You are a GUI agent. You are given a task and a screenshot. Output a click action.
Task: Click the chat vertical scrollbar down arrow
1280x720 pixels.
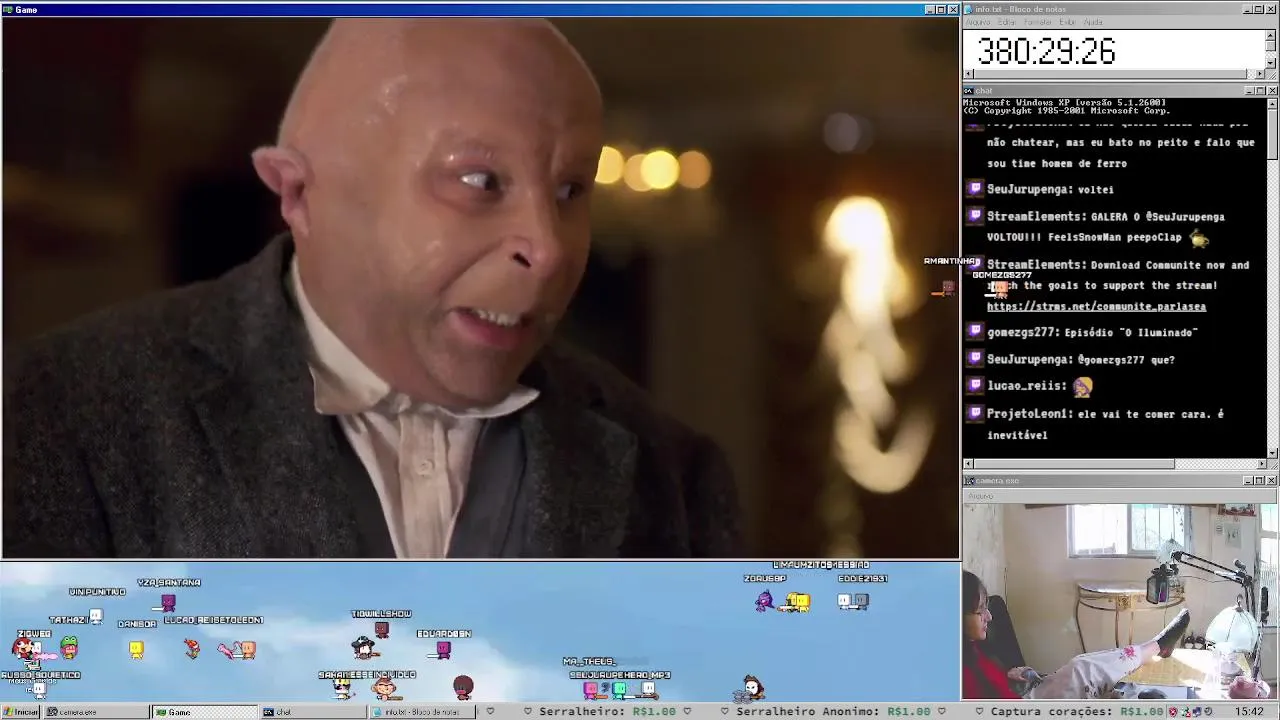tap(1272, 453)
